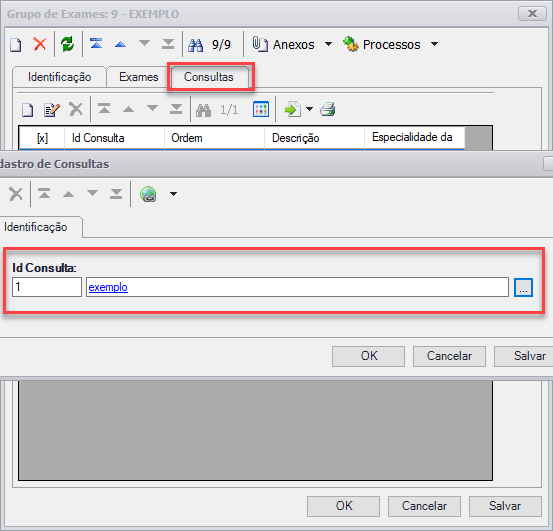
Task: Create new record in Grupo de Exames toolbar
Action: (16, 45)
